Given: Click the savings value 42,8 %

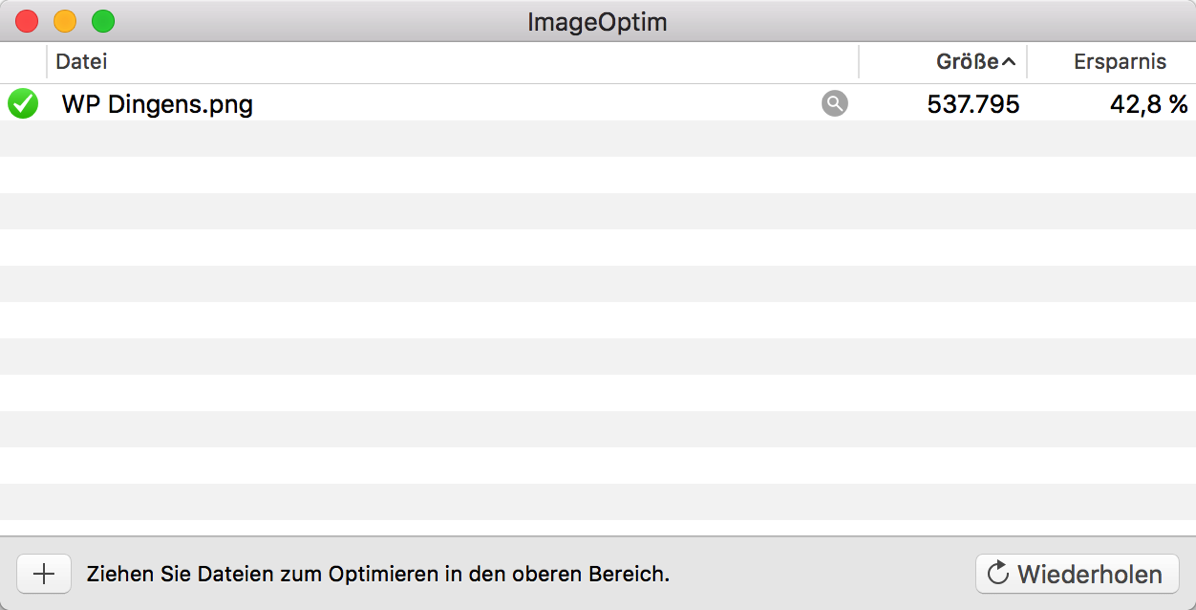Looking at the screenshot, I should 1149,104.
